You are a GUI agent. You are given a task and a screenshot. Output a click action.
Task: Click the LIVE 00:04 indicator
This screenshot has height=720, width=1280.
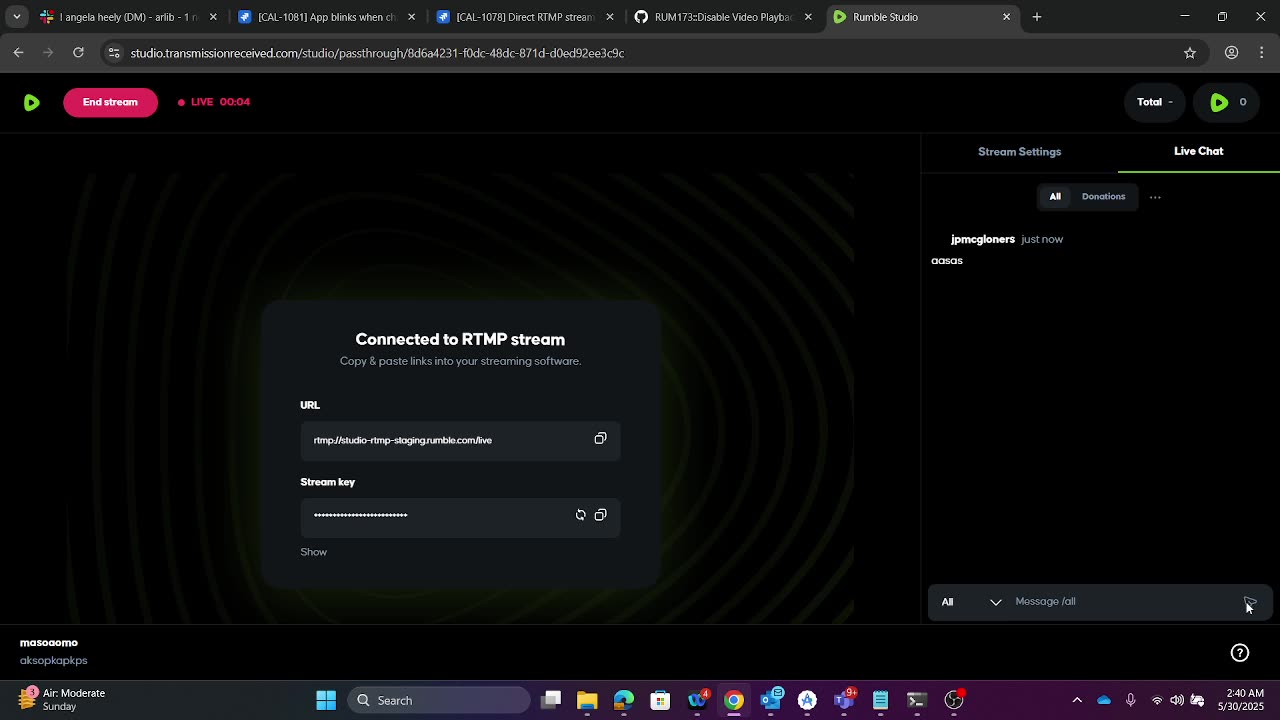214,102
